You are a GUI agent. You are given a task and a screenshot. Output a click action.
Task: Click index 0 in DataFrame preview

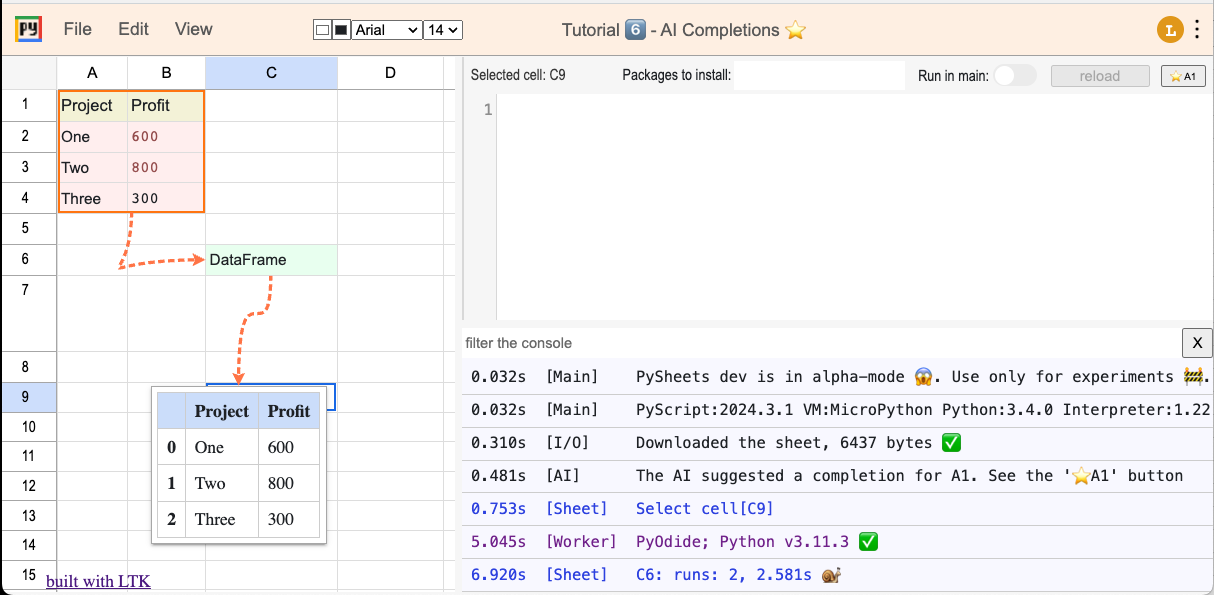click(171, 447)
